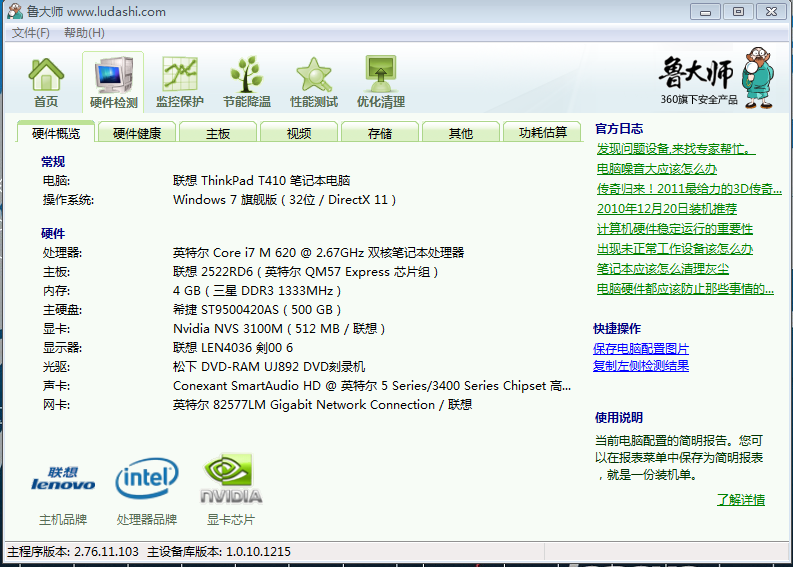Viewport: 793px width, 567px height.
Task: Open the 首页 home icon
Action: [46, 82]
